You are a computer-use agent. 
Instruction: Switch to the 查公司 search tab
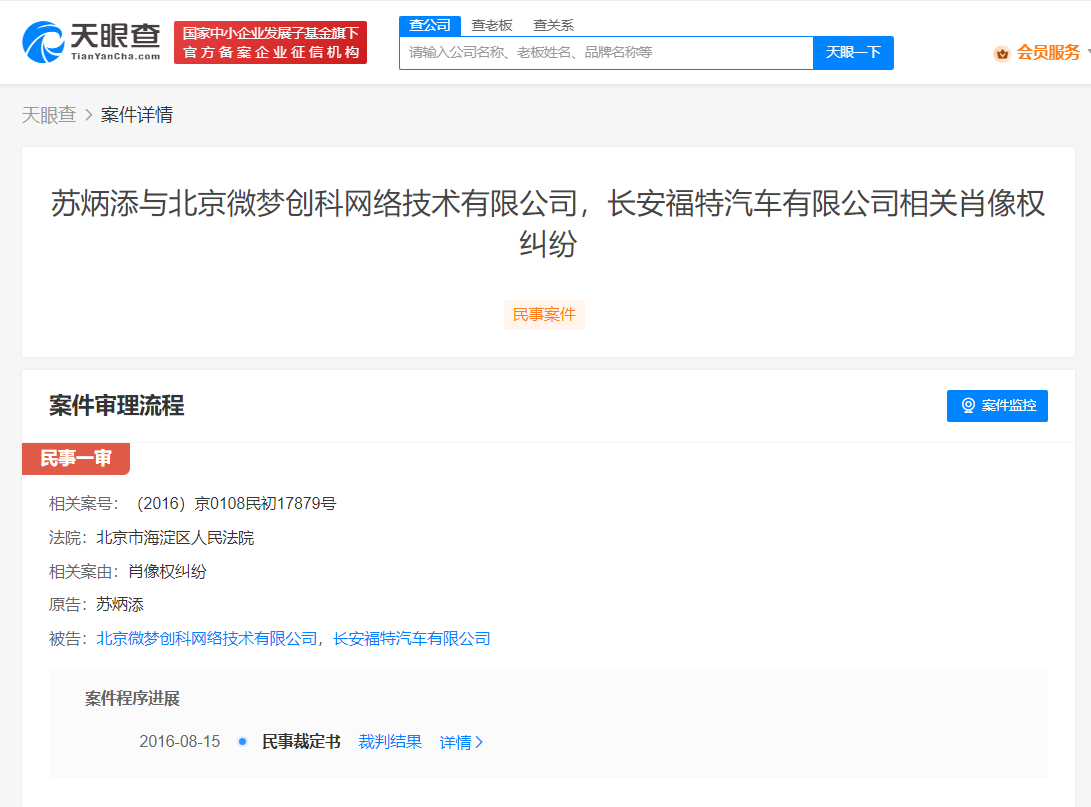(430, 26)
